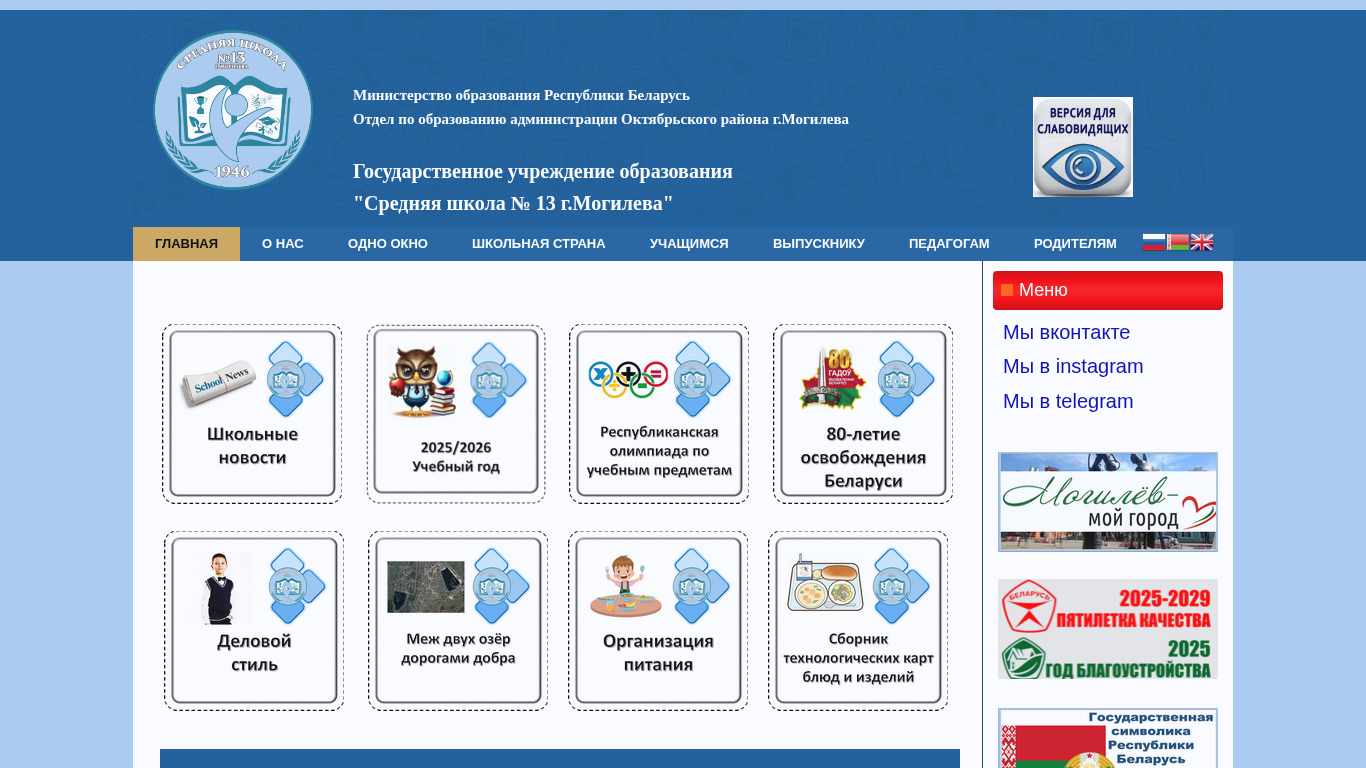Click the school No. 13 round logo
The width and height of the screenshot is (1366, 768).
pos(233,110)
